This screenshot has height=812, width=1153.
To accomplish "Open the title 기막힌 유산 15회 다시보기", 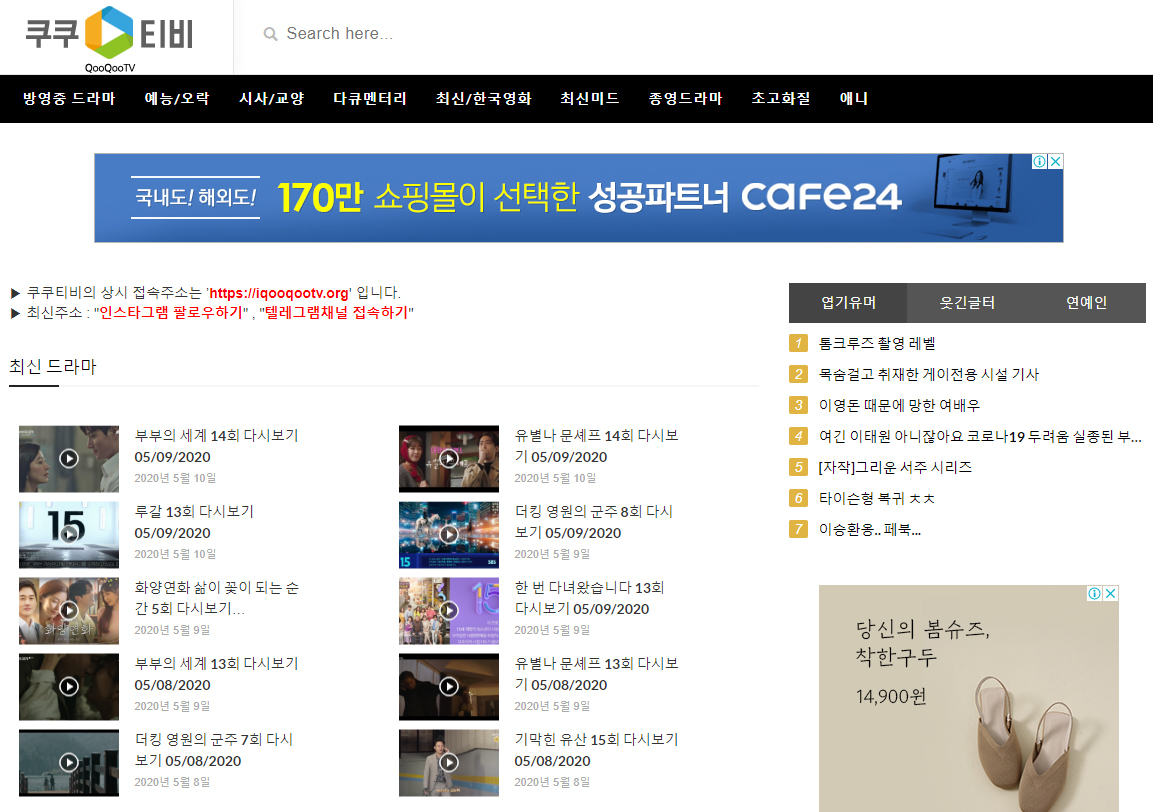I will click(596, 750).
